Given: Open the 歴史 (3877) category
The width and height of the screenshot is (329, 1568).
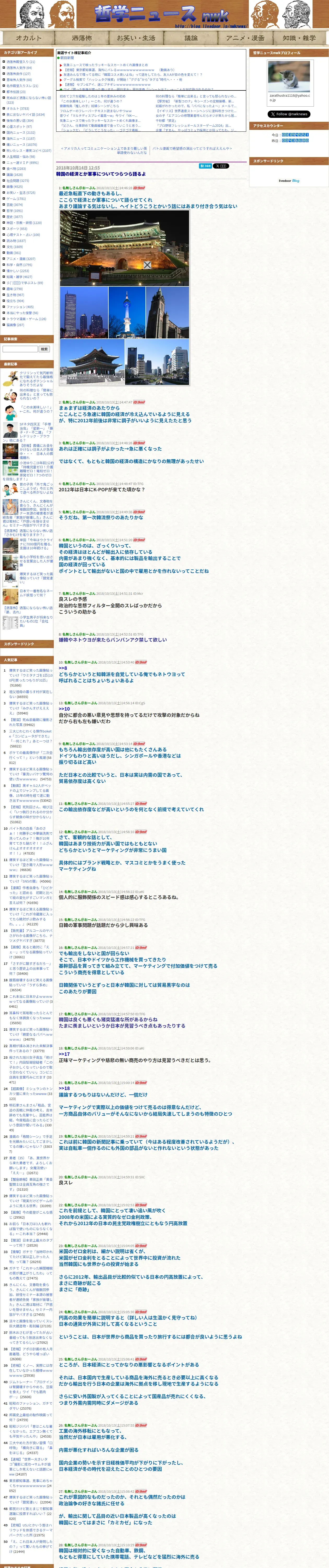Looking at the screenshot, I should (x=15, y=217).
